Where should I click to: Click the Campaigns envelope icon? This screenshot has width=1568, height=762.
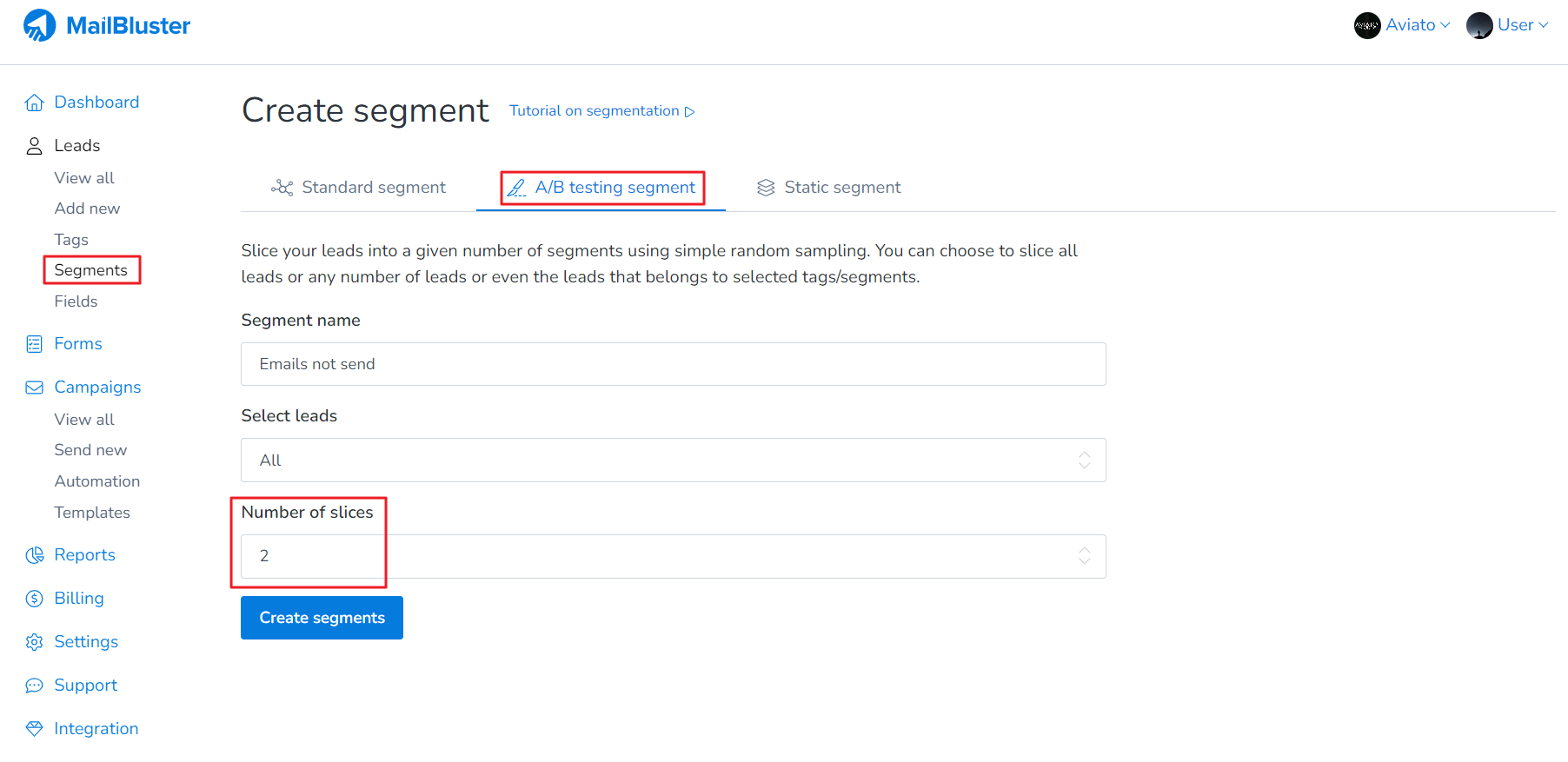click(x=34, y=388)
